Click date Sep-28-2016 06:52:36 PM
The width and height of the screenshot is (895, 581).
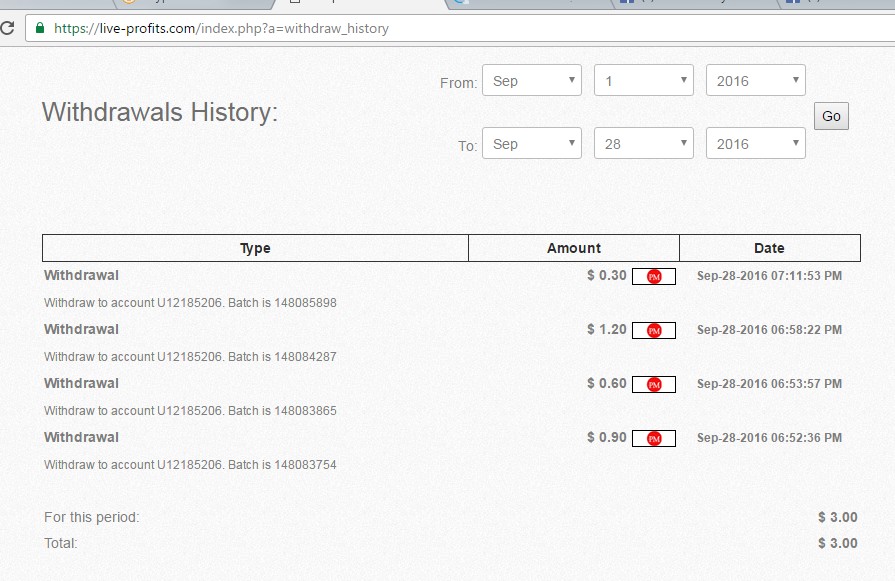(769, 438)
